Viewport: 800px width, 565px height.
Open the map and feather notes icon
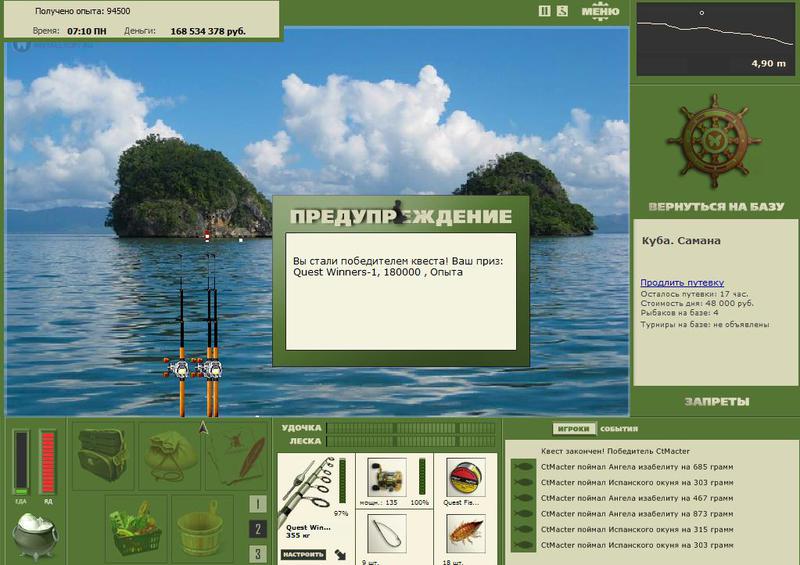click(x=238, y=457)
